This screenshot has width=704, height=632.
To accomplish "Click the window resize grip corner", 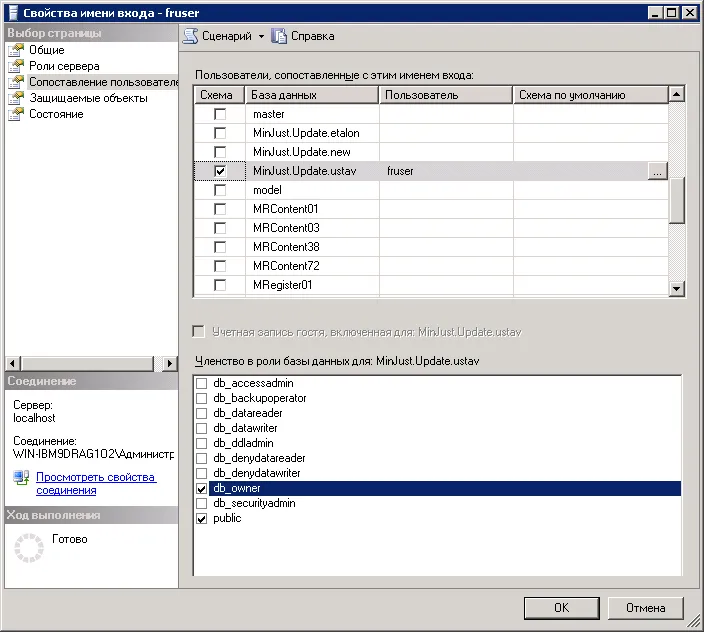I will (x=694, y=621).
